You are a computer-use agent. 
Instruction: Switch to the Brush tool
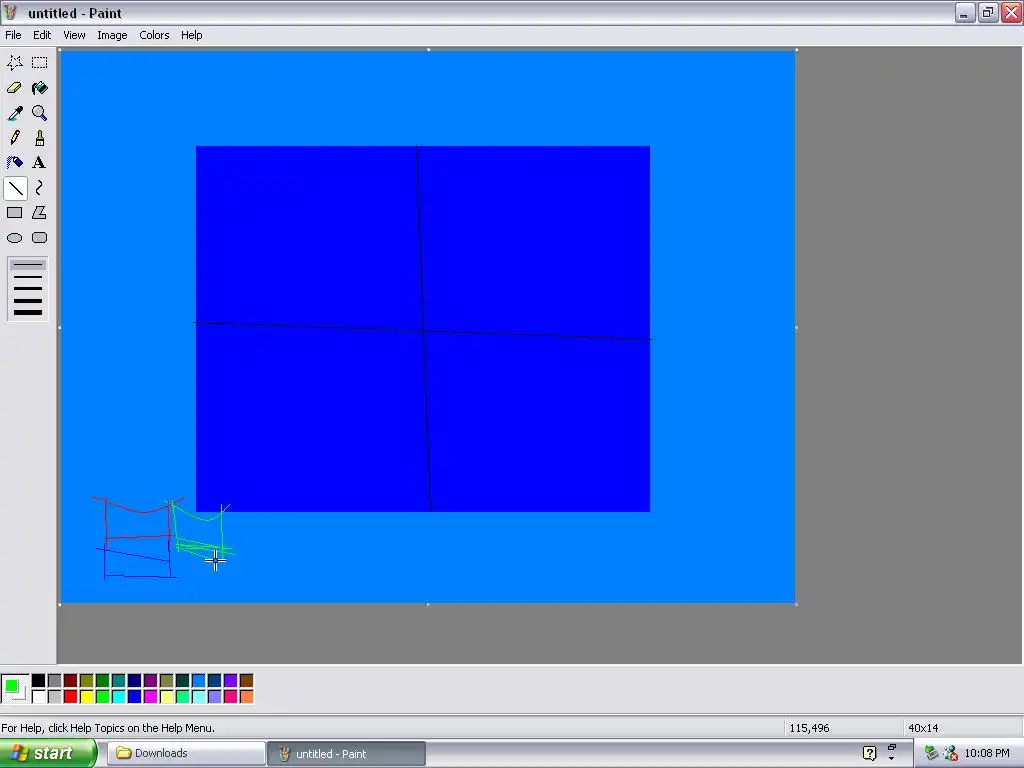click(x=40, y=138)
